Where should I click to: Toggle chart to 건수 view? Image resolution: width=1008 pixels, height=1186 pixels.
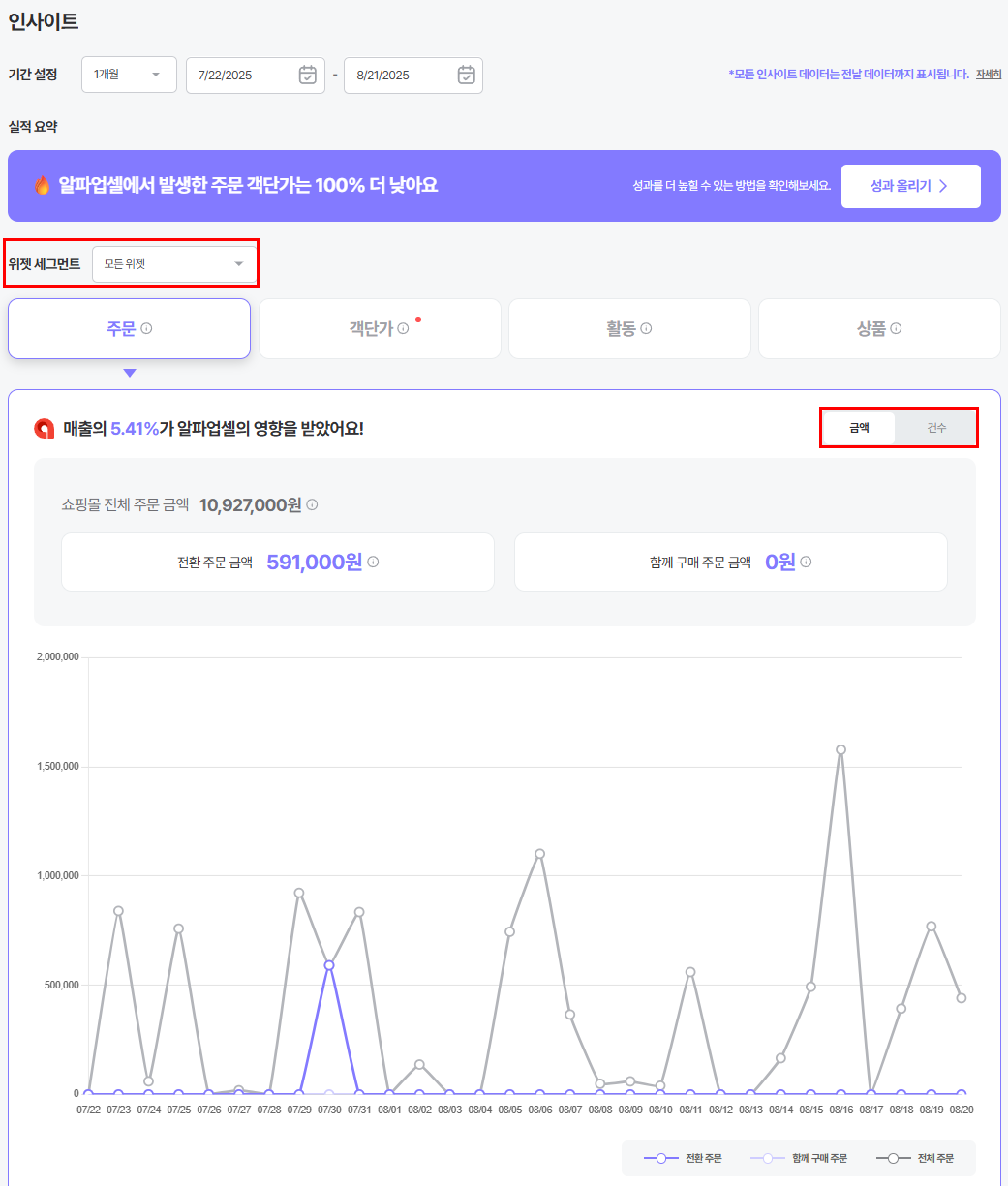pyautogui.click(x=936, y=427)
